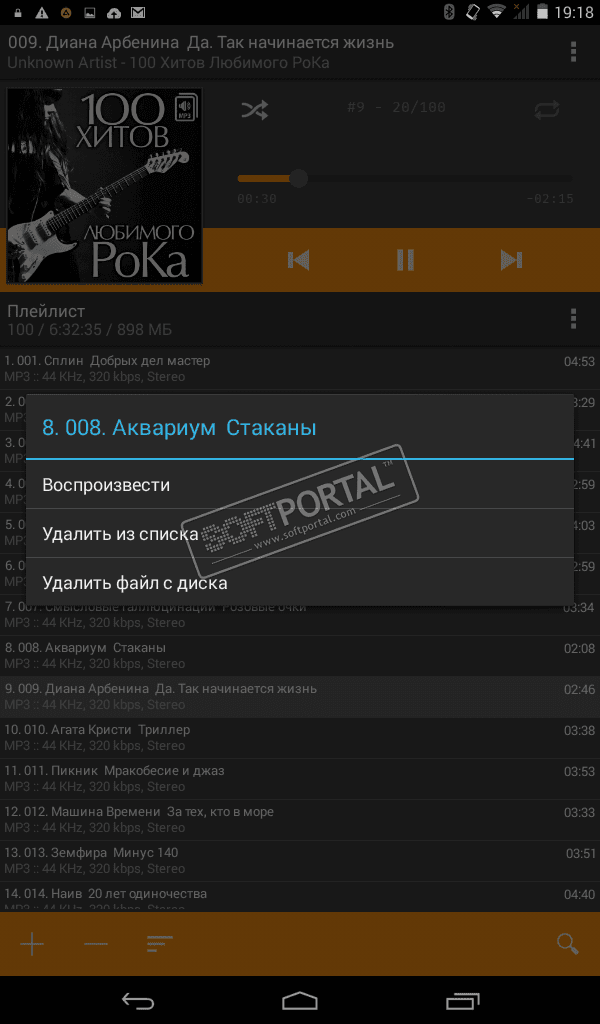Choose Удалить файл с диска
This screenshot has height=1024, width=600.
tap(300, 583)
